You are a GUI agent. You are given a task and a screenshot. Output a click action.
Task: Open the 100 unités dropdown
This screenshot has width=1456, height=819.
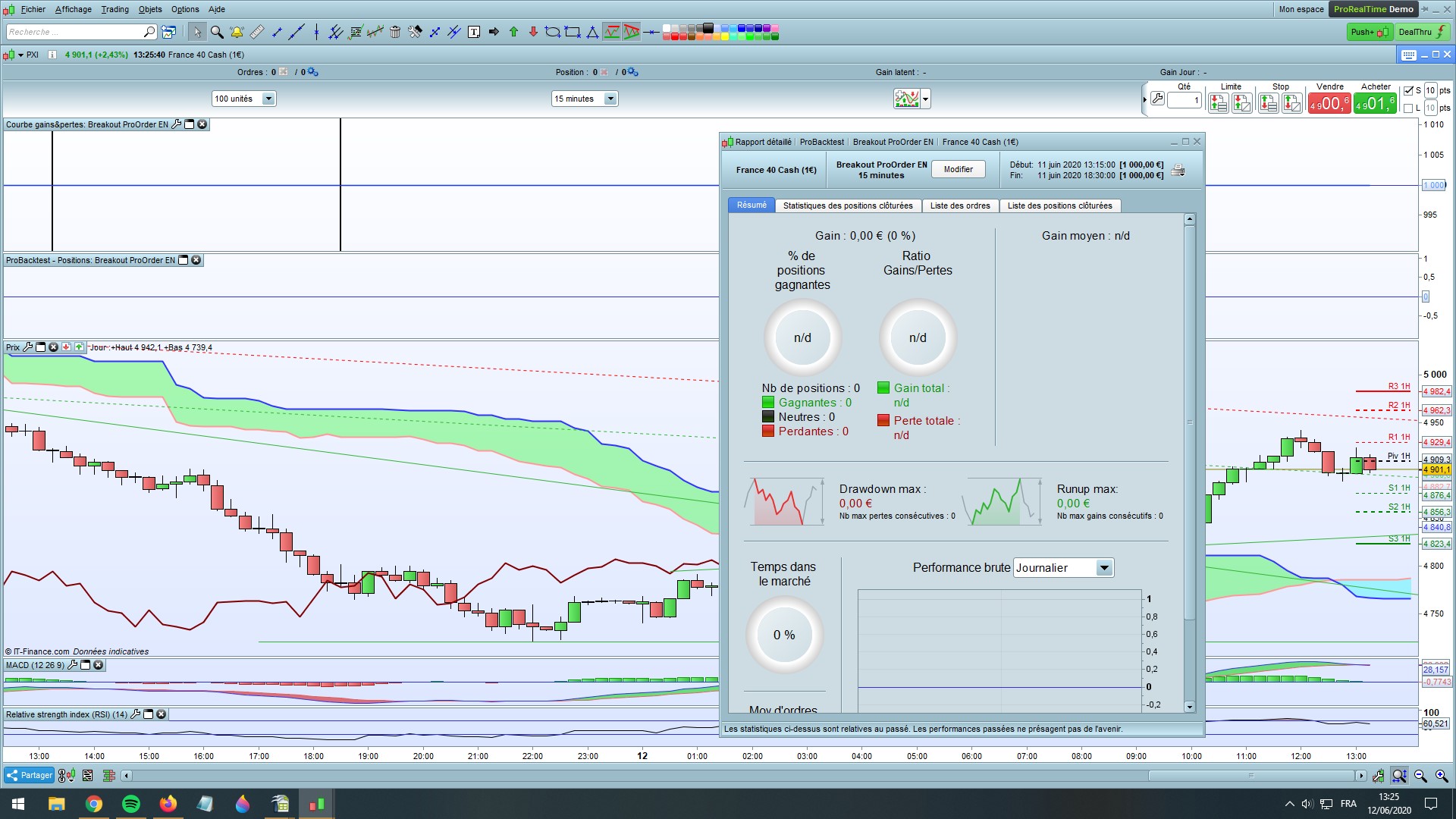[x=268, y=99]
